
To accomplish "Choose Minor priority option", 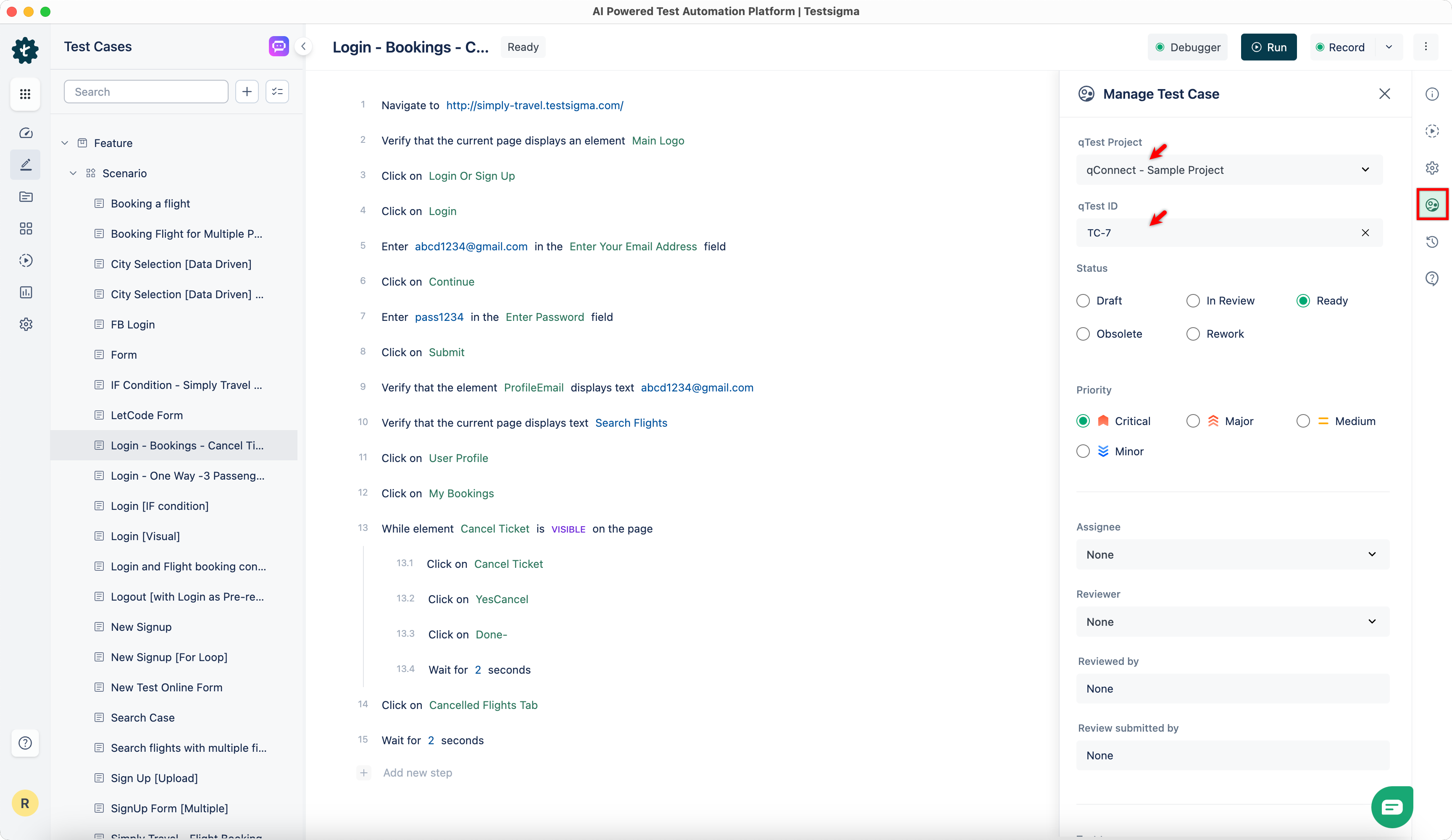I will (x=1083, y=451).
